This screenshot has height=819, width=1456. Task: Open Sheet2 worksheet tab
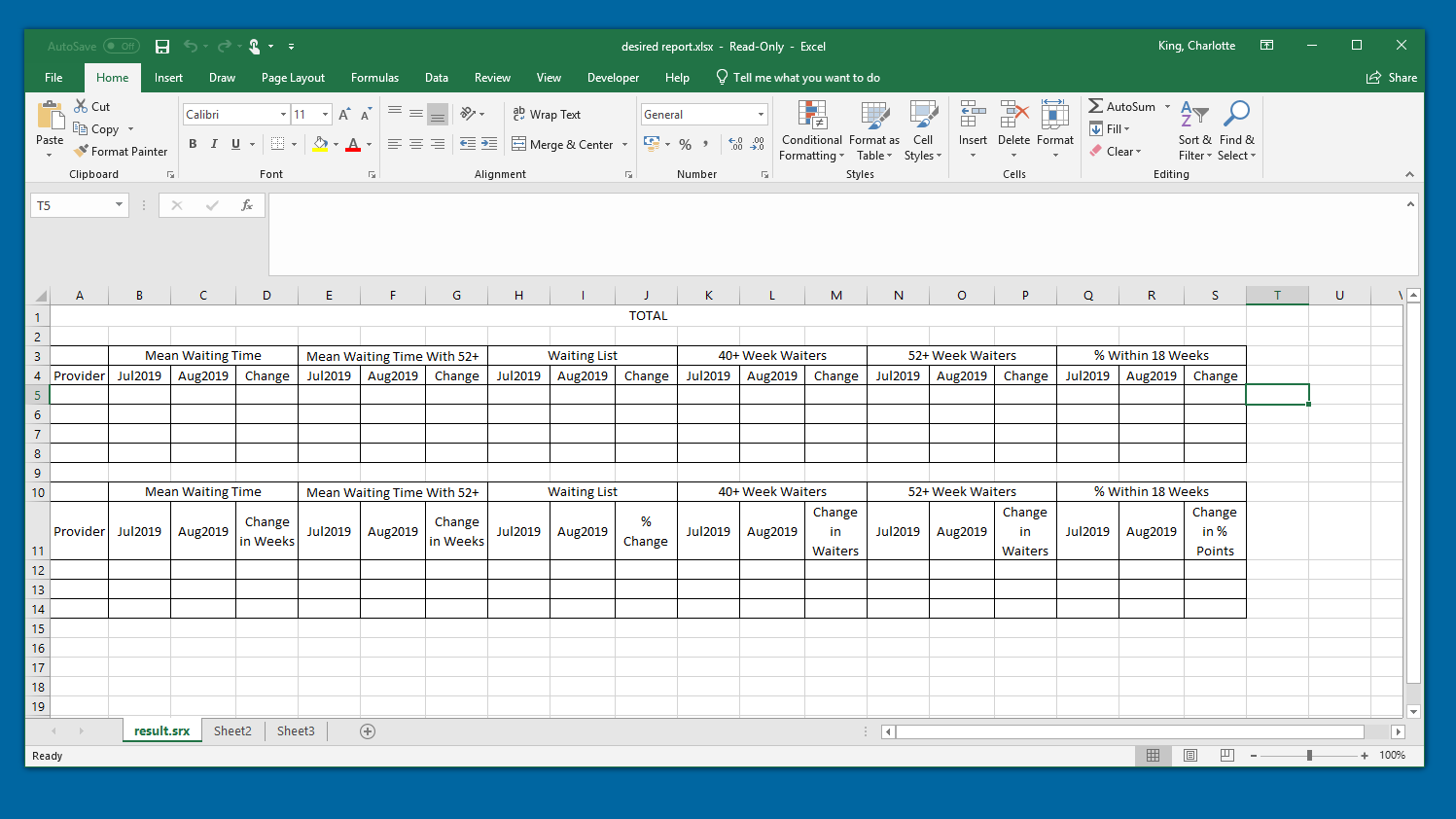coord(232,731)
